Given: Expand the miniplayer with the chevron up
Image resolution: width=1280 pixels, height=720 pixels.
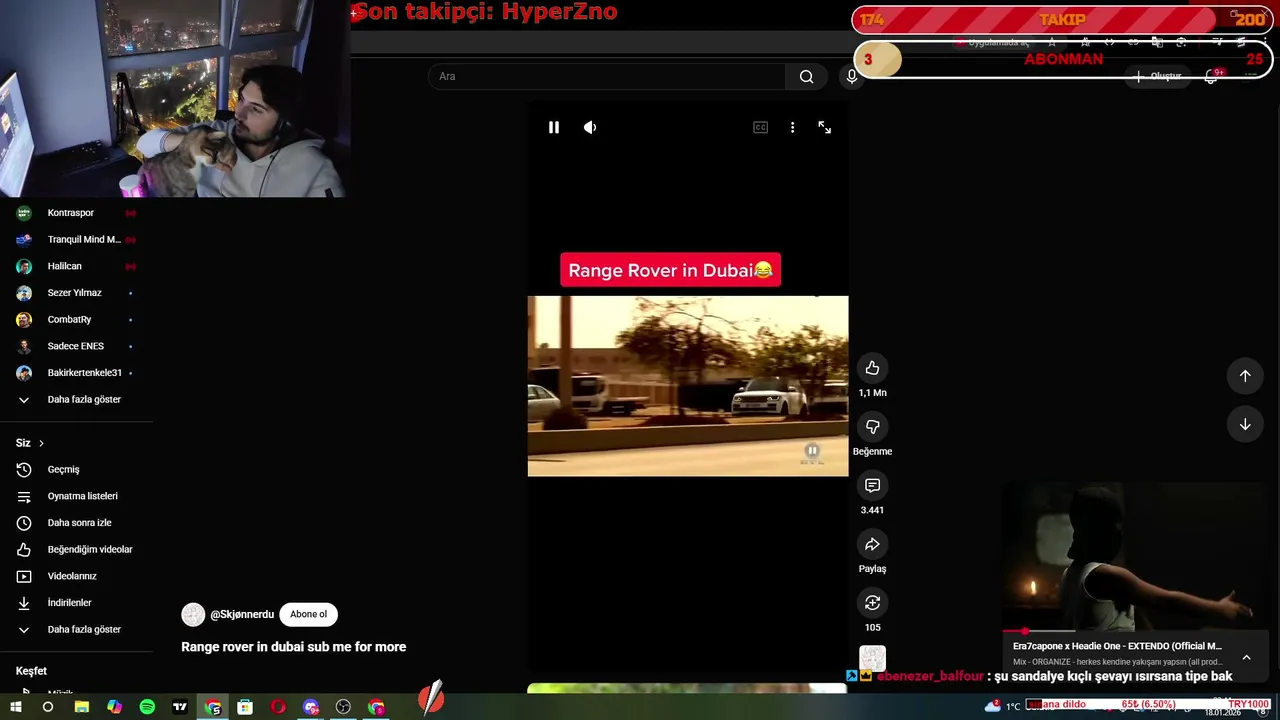Looking at the screenshot, I should pyautogui.click(x=1246, y=657).
